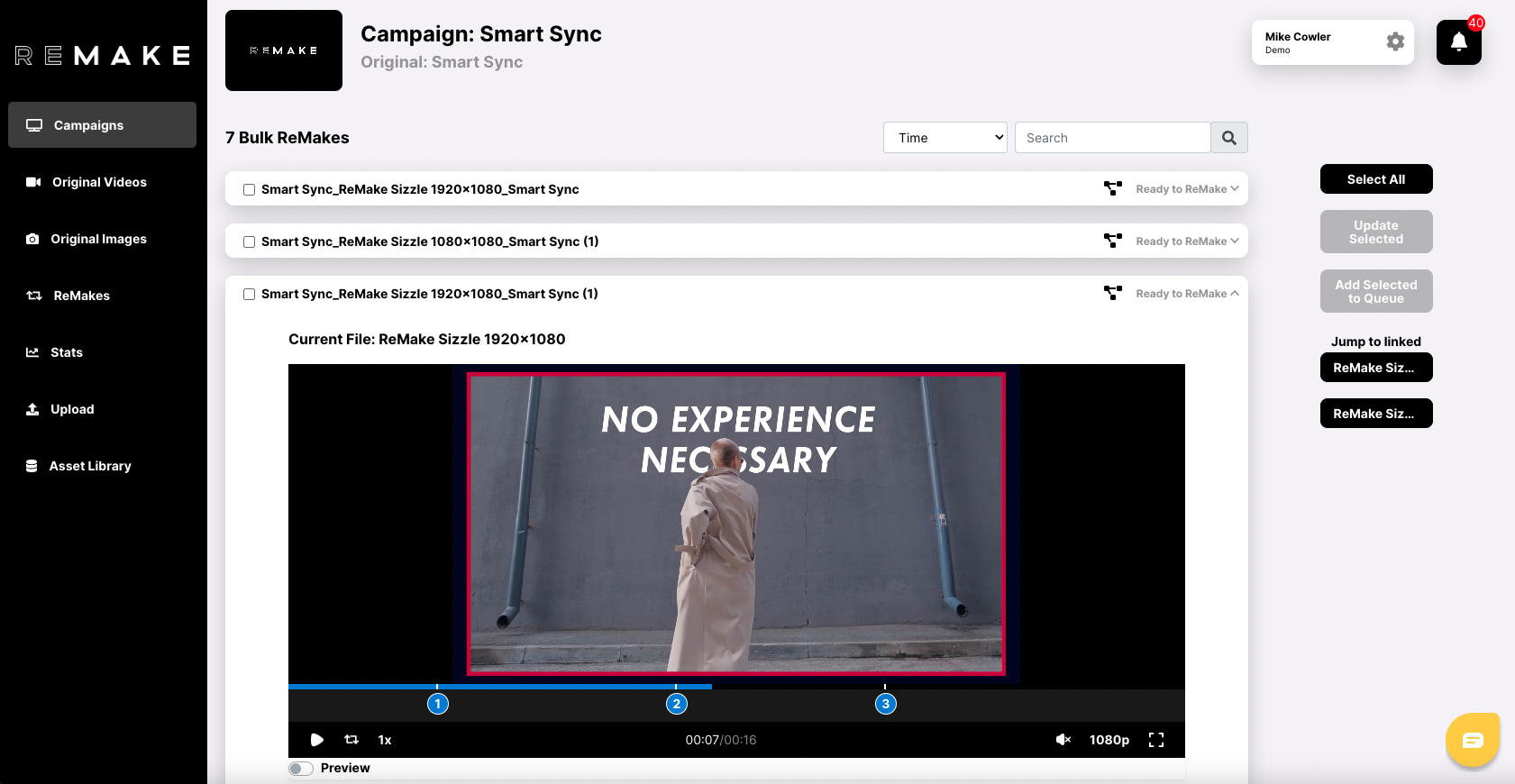
Task: Jump to first linked ReMake Siz... button
Action: [1376, 368]
